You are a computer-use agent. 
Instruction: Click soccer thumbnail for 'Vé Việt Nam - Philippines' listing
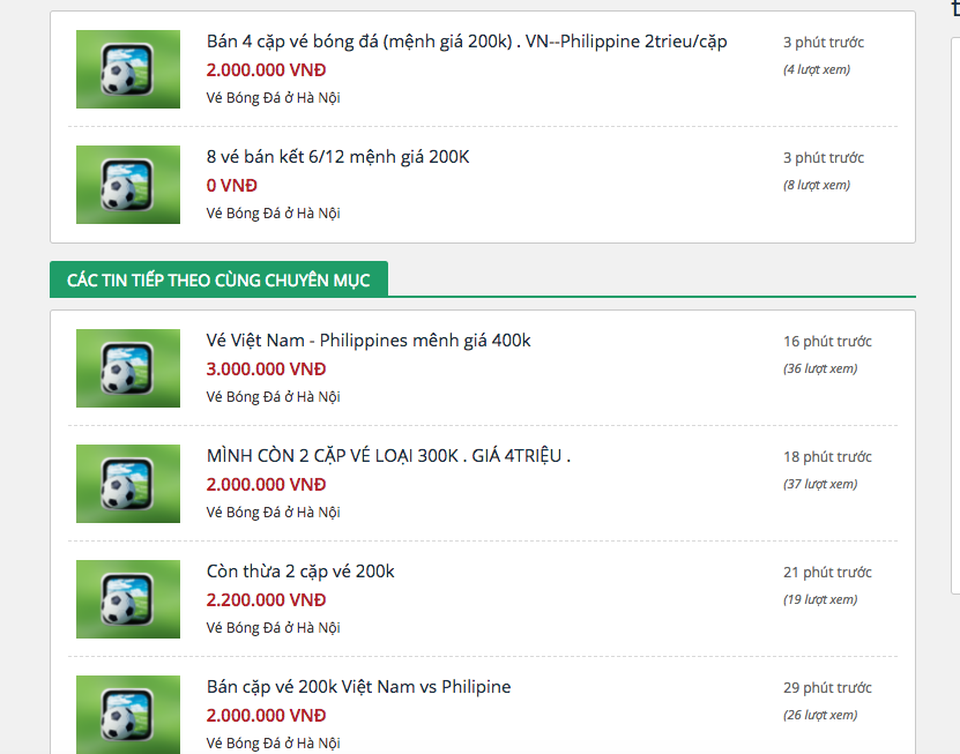[x=128, y=368]
